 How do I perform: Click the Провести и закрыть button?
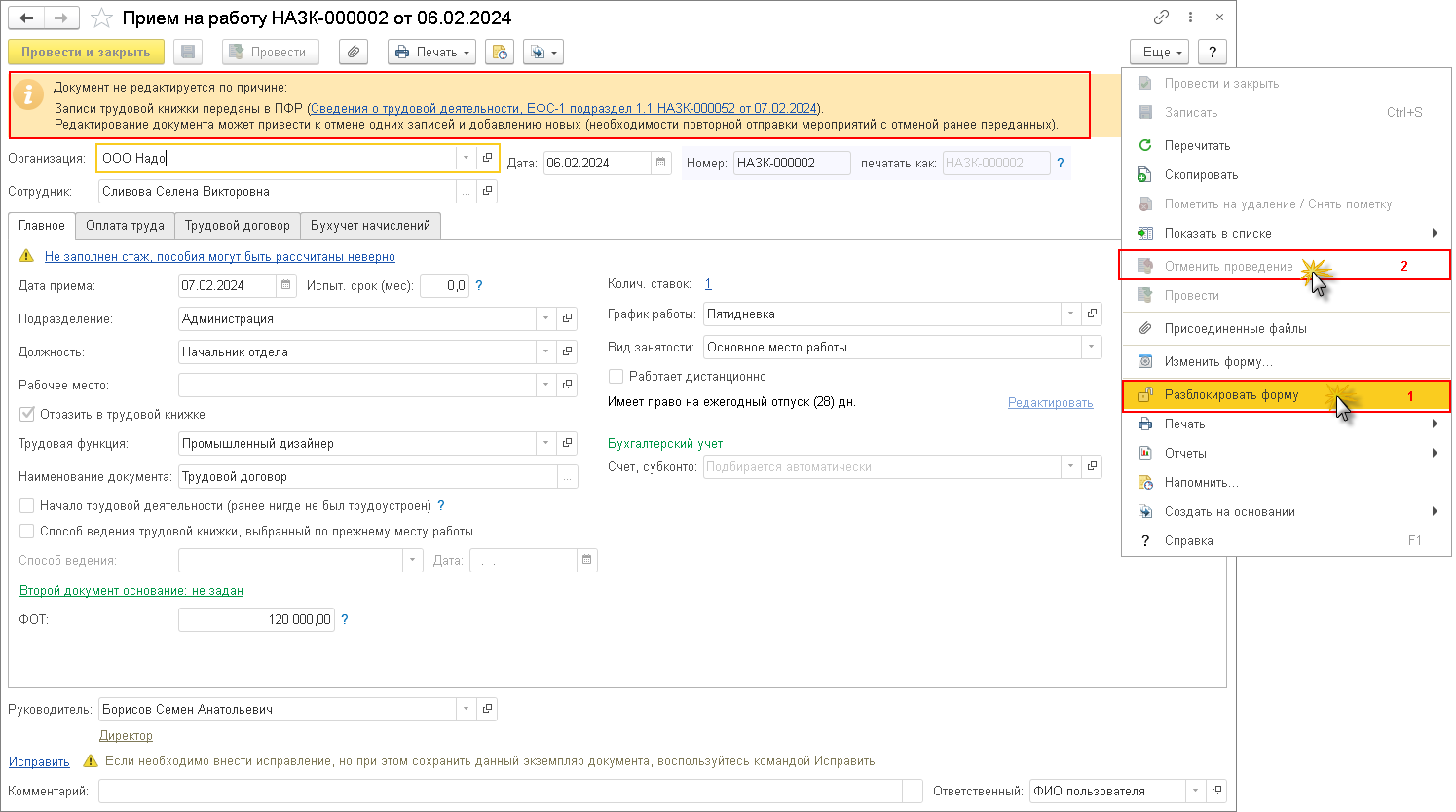tap(86, 53)
